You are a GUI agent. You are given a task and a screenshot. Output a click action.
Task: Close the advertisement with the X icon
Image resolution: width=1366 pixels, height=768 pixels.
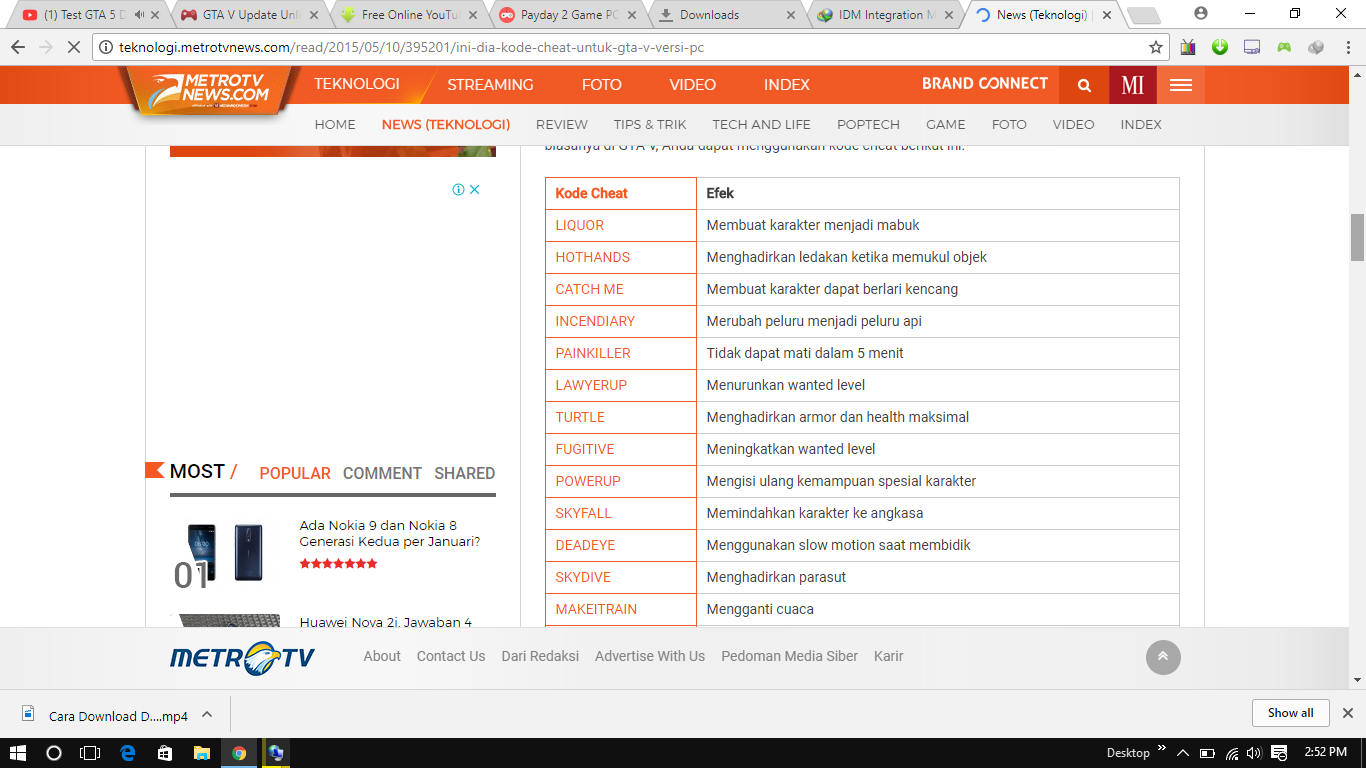[x=475, y=189]
